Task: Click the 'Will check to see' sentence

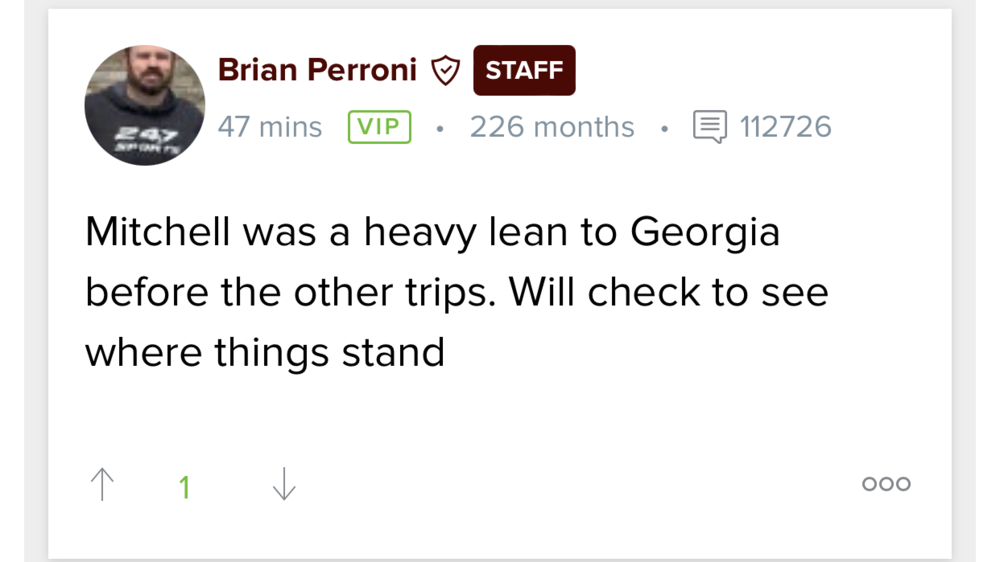Action: (x=668, y=292)
